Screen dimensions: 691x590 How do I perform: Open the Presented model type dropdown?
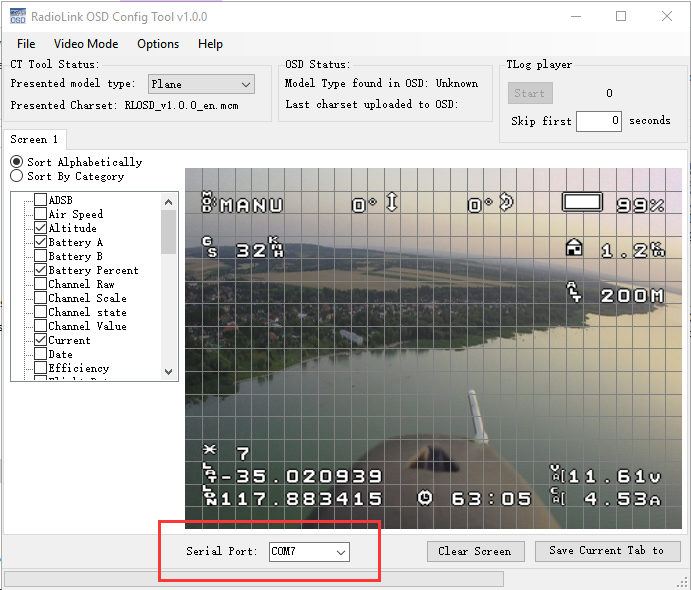(201, 84)
